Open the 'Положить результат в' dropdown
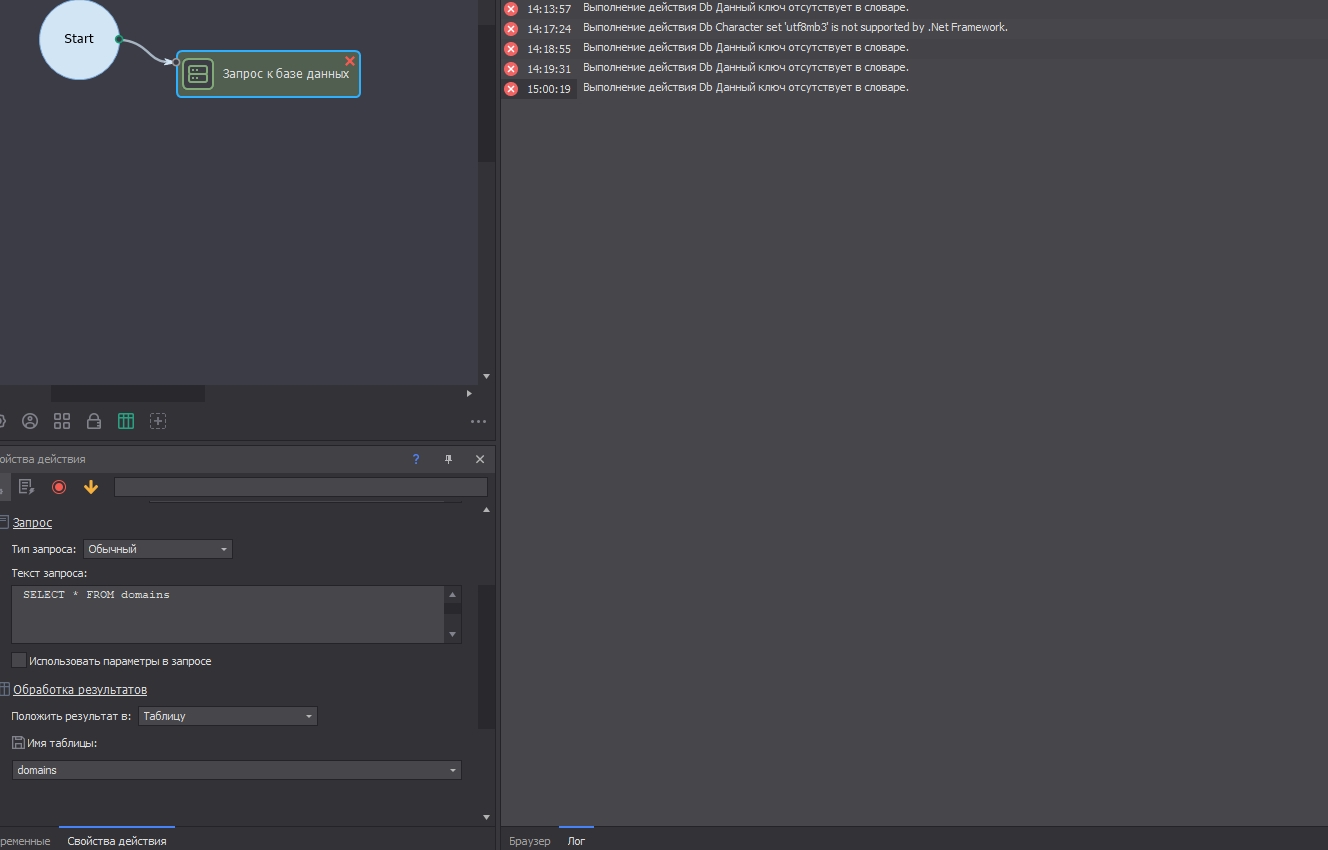The height and width of the screenshot is (850, 1328). [x=228, y=716]
